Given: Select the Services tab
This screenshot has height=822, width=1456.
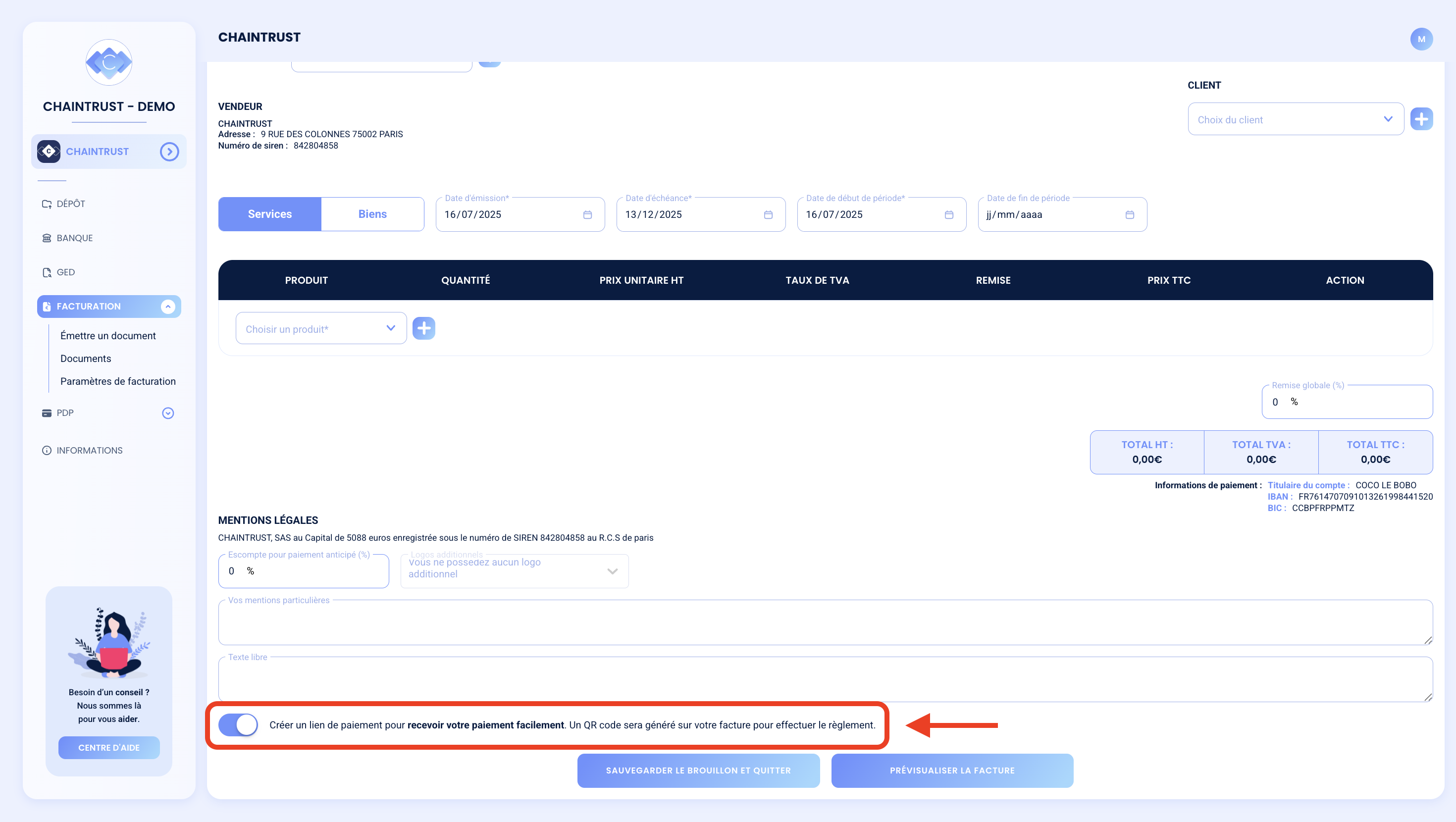Looking at the screenshot, I should click(269, 214).
